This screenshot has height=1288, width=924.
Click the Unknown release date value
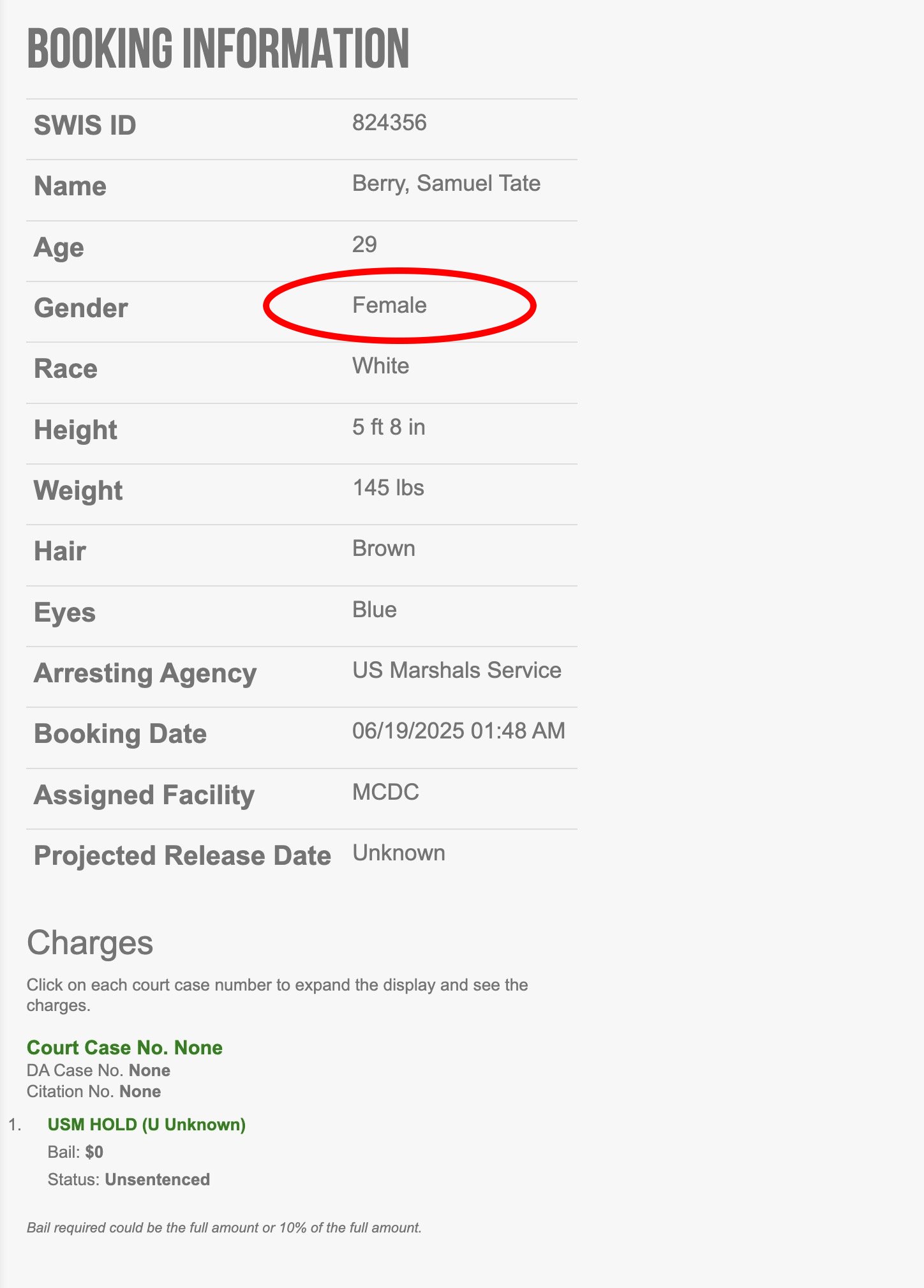pos(398,853)
